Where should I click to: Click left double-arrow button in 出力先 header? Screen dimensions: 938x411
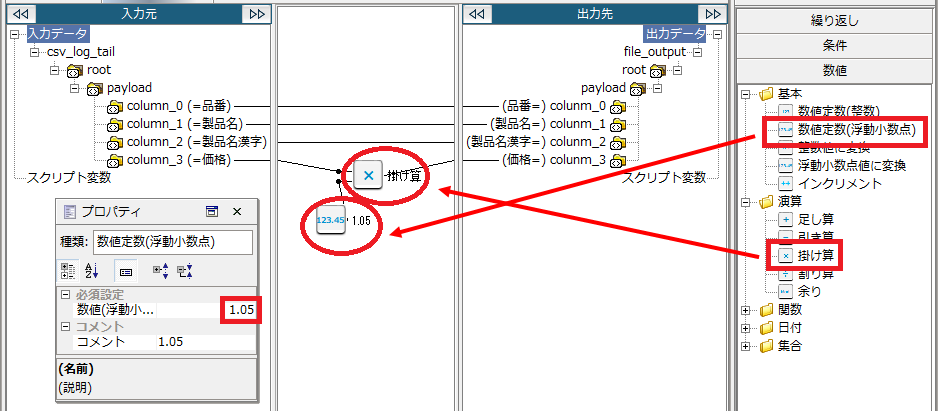(477, 13)
